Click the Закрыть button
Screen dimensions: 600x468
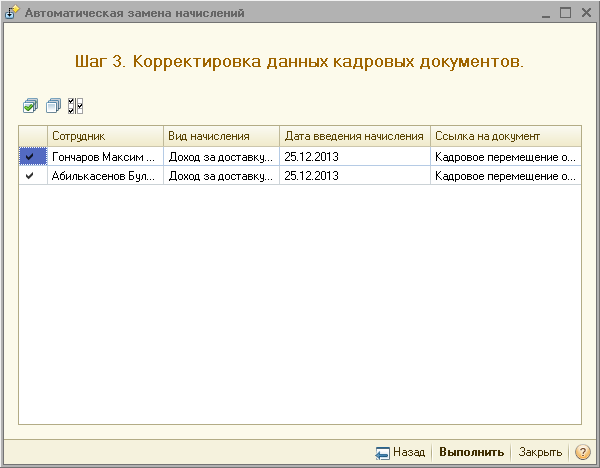click(540, 452)
